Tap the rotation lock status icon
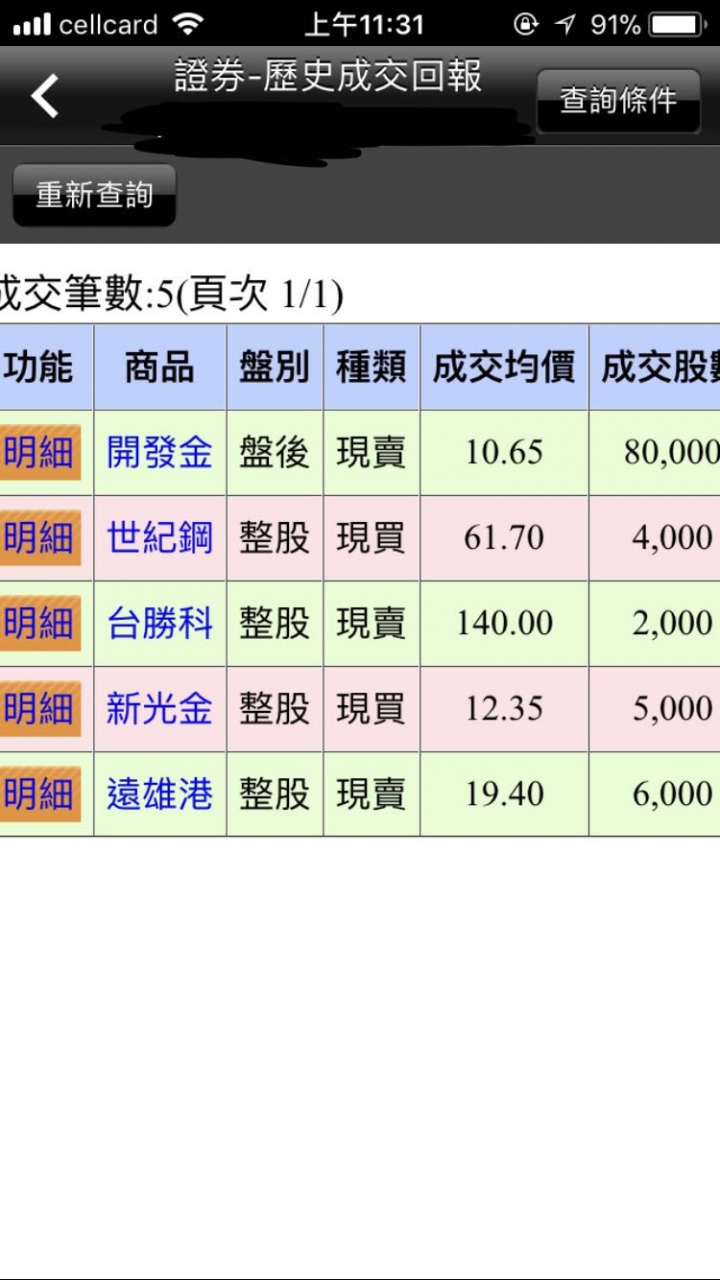The image size is (720, 1280). pyautogui.click(x=525, y=24)
